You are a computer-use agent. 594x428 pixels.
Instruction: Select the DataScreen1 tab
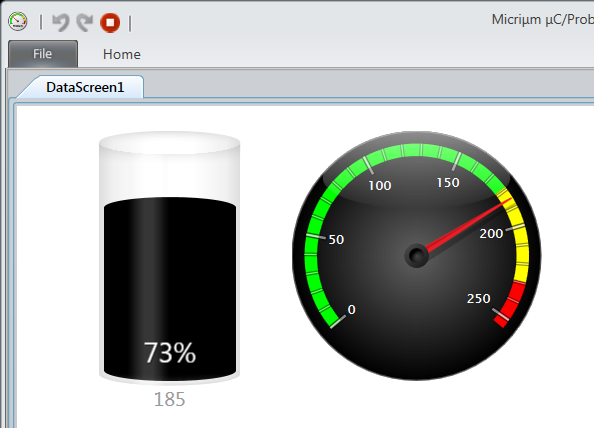pos(85,87)
